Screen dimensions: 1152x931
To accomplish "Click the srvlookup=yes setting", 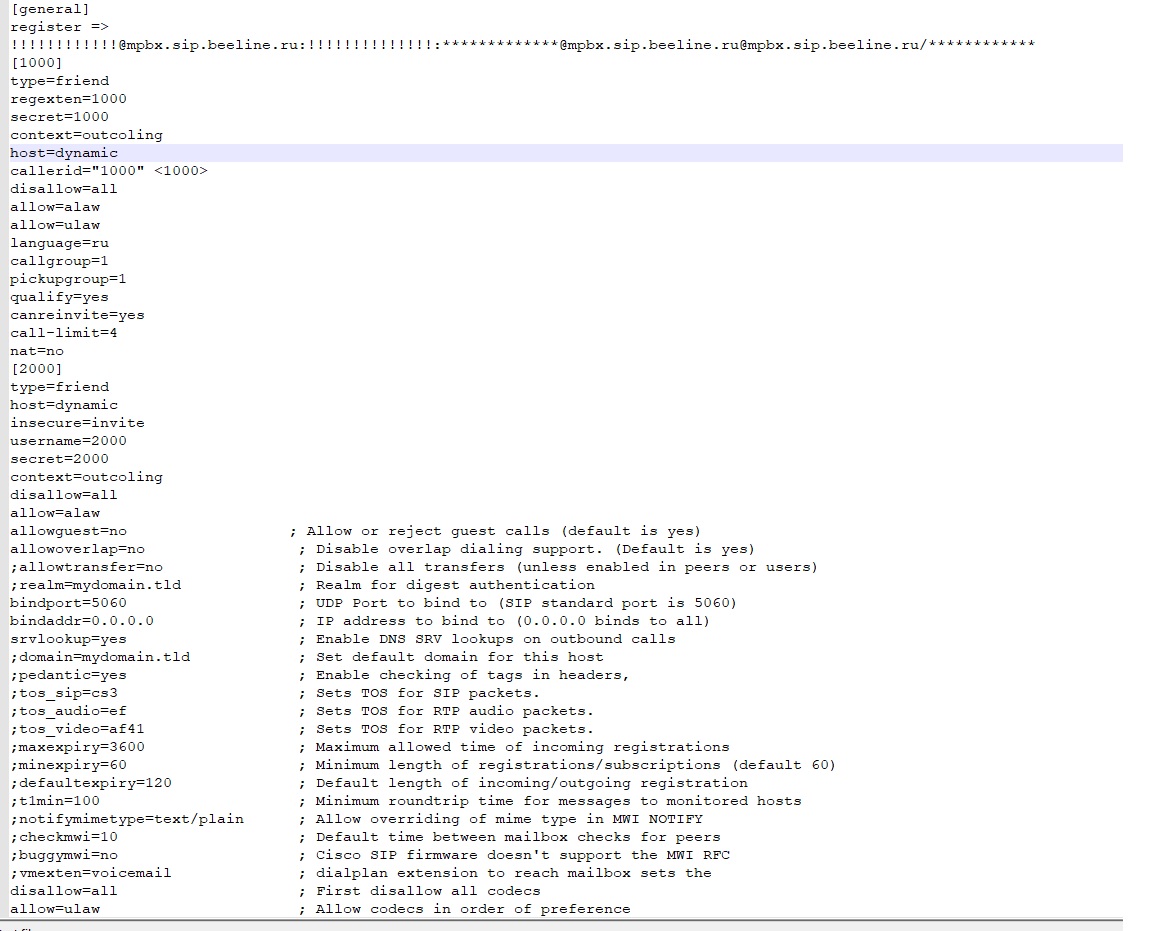I will (68, 639).
